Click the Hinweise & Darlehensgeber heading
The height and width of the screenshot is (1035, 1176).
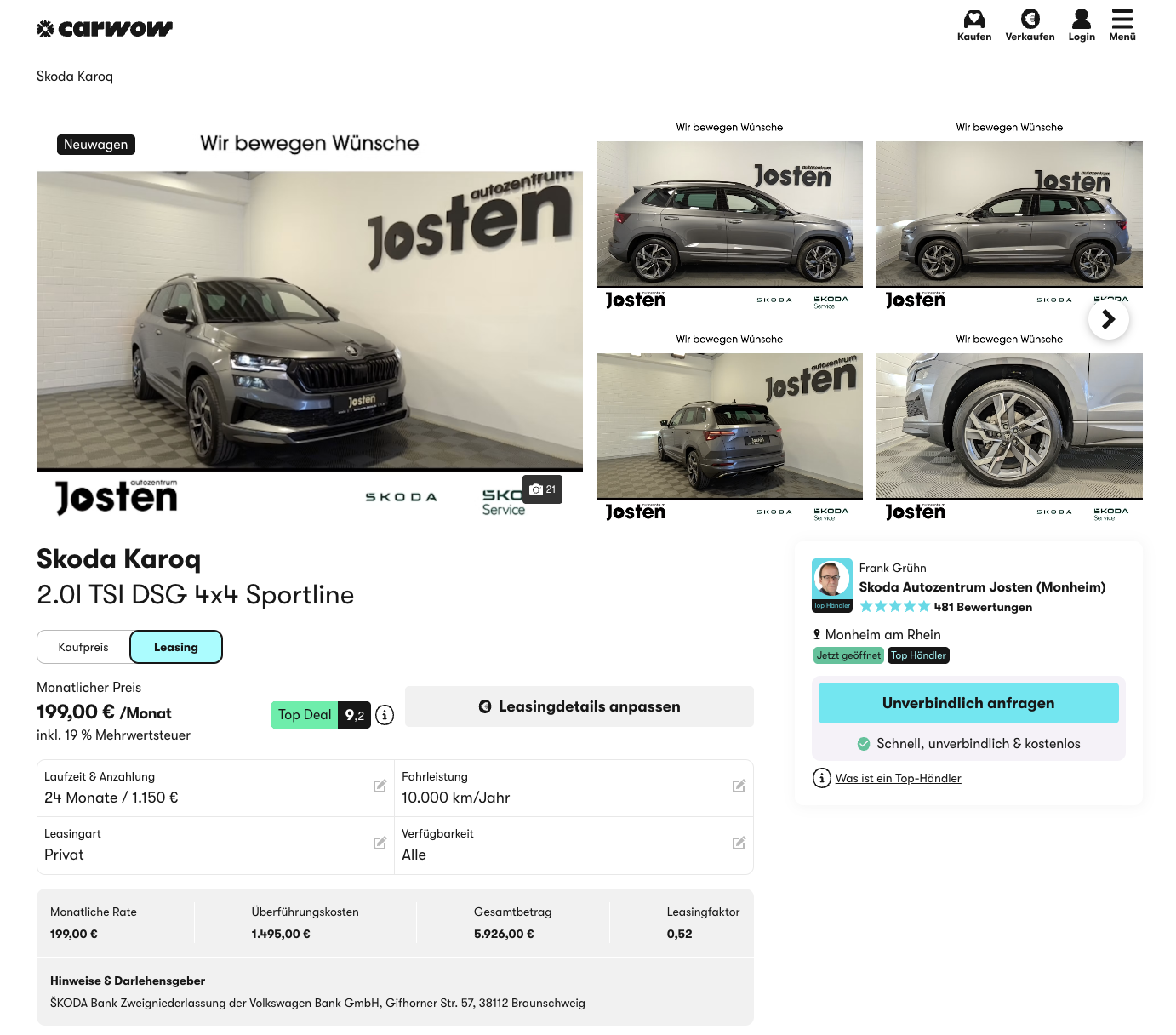(x=128, y=981)
